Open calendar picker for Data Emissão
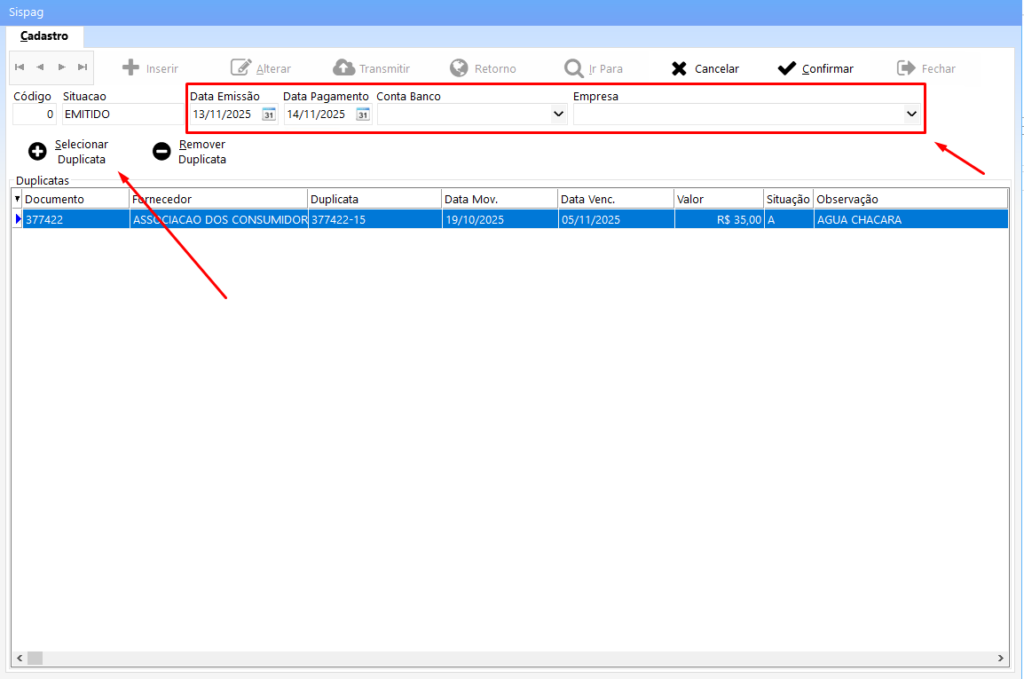Viewport: 1024px width, 679px height. point(268,114)
